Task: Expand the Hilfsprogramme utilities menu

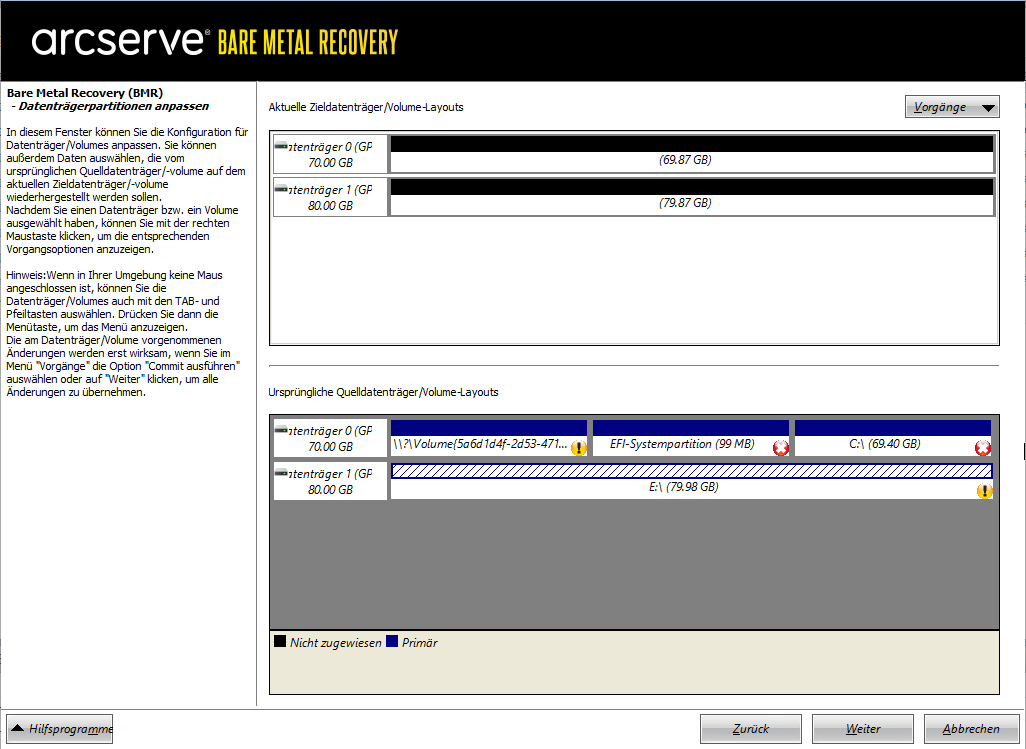Action: [60, 729]
